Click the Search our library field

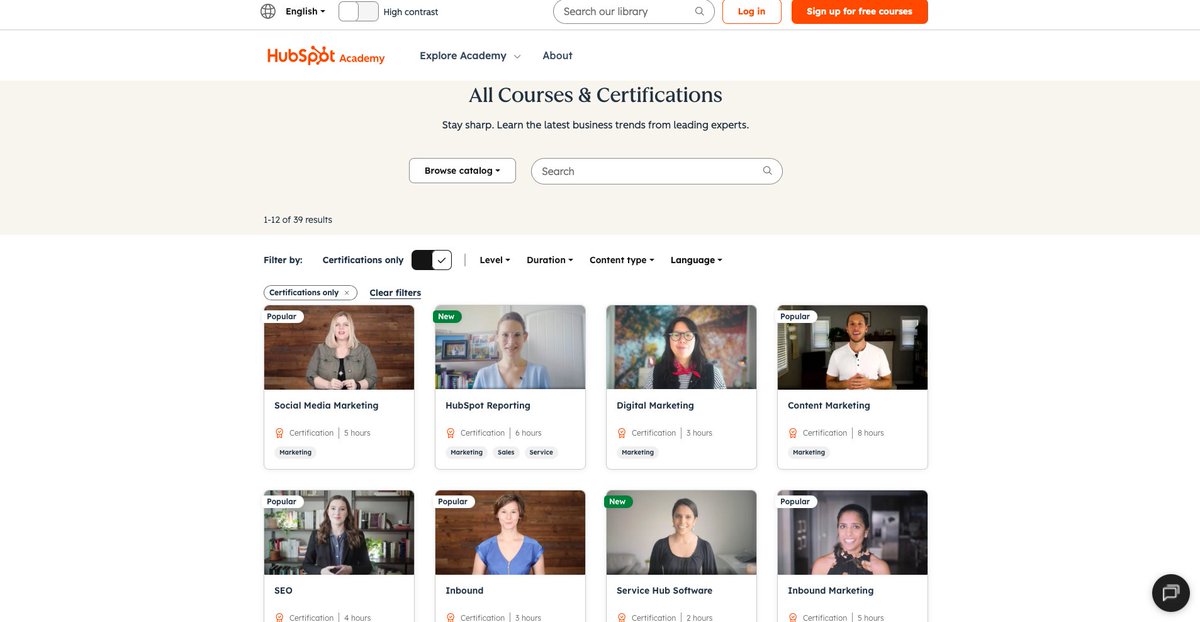(634, 12)
